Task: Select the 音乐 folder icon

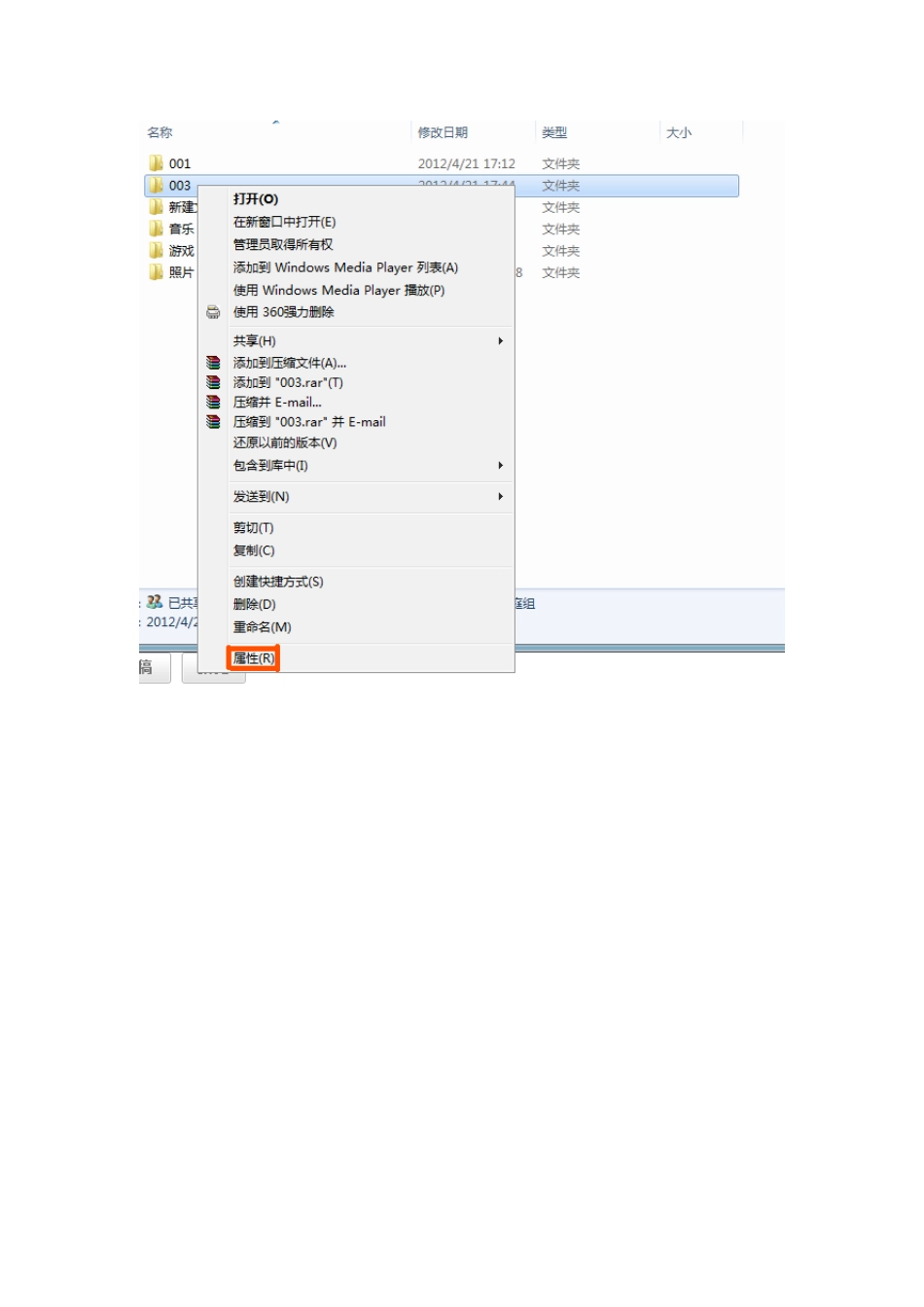Action: click(x=156, y=229)
